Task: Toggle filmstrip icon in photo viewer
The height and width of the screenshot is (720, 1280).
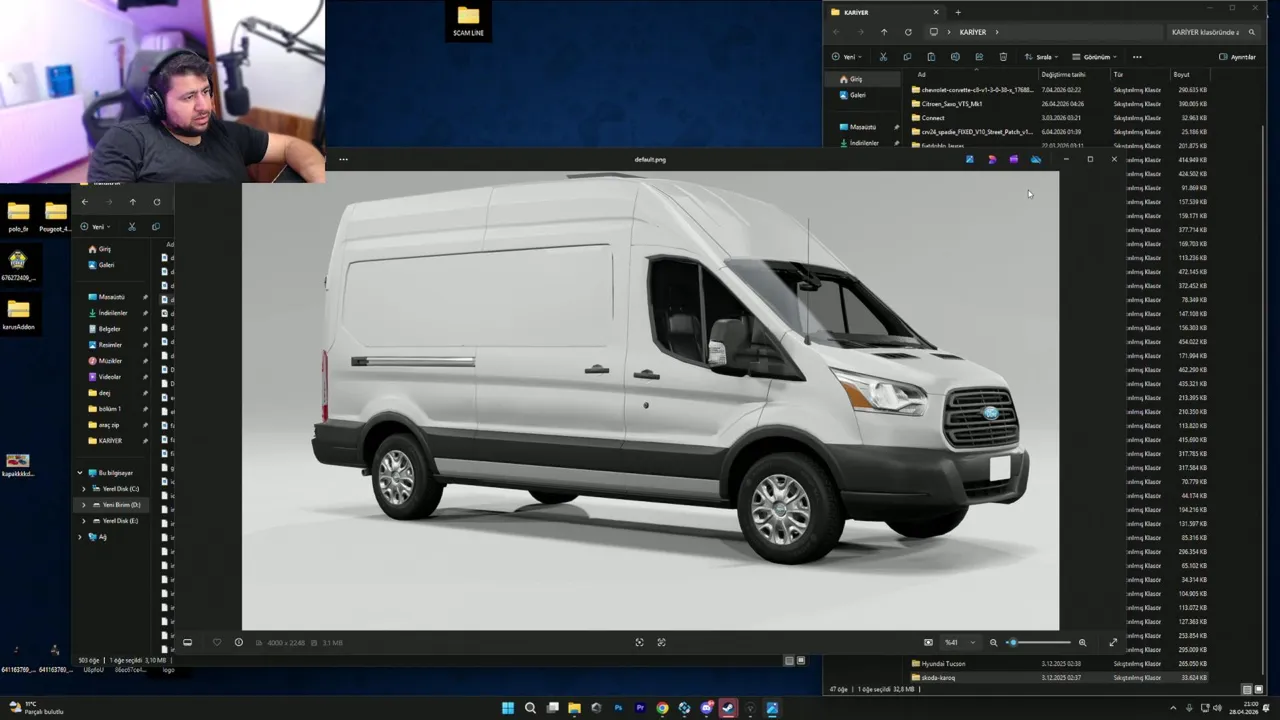Action: point(187,643)
